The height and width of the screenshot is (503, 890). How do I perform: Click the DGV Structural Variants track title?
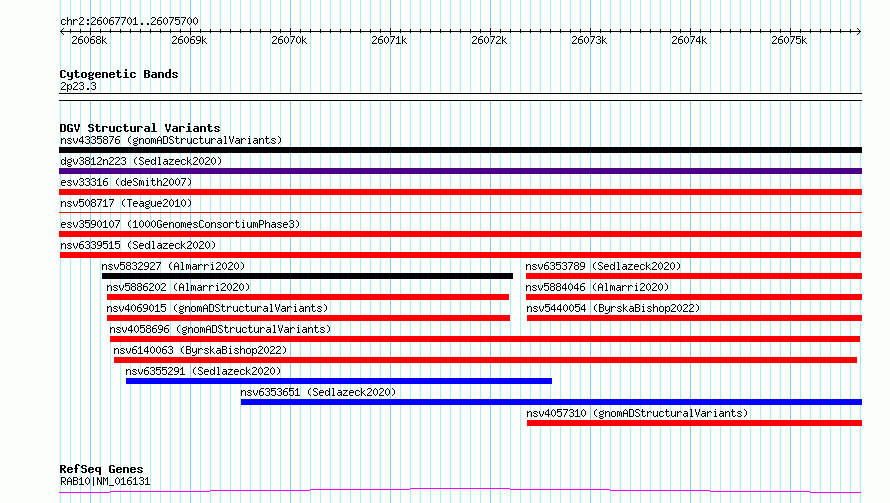[140, 128]
